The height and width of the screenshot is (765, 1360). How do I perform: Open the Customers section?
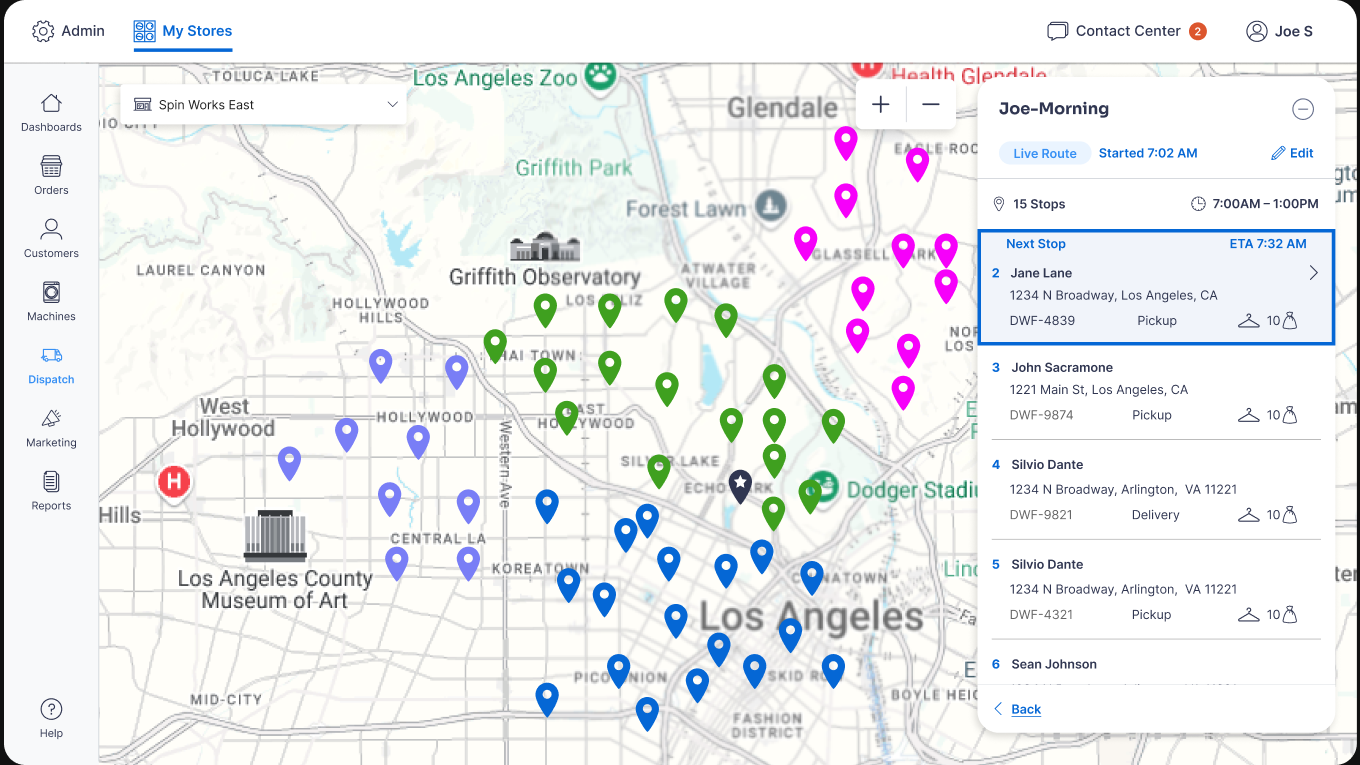point(51,238)
